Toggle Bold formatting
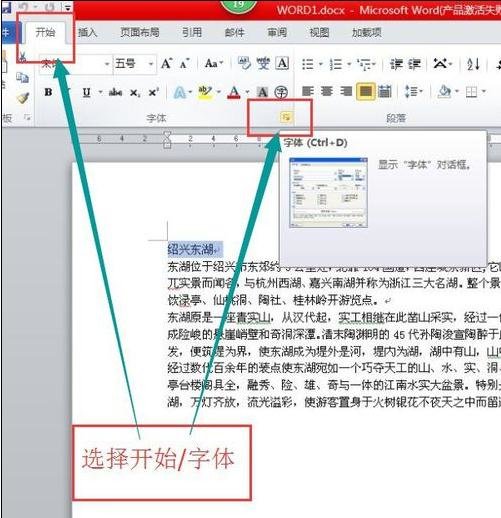The height and width of the screenshot is (518, 501). 48,92
